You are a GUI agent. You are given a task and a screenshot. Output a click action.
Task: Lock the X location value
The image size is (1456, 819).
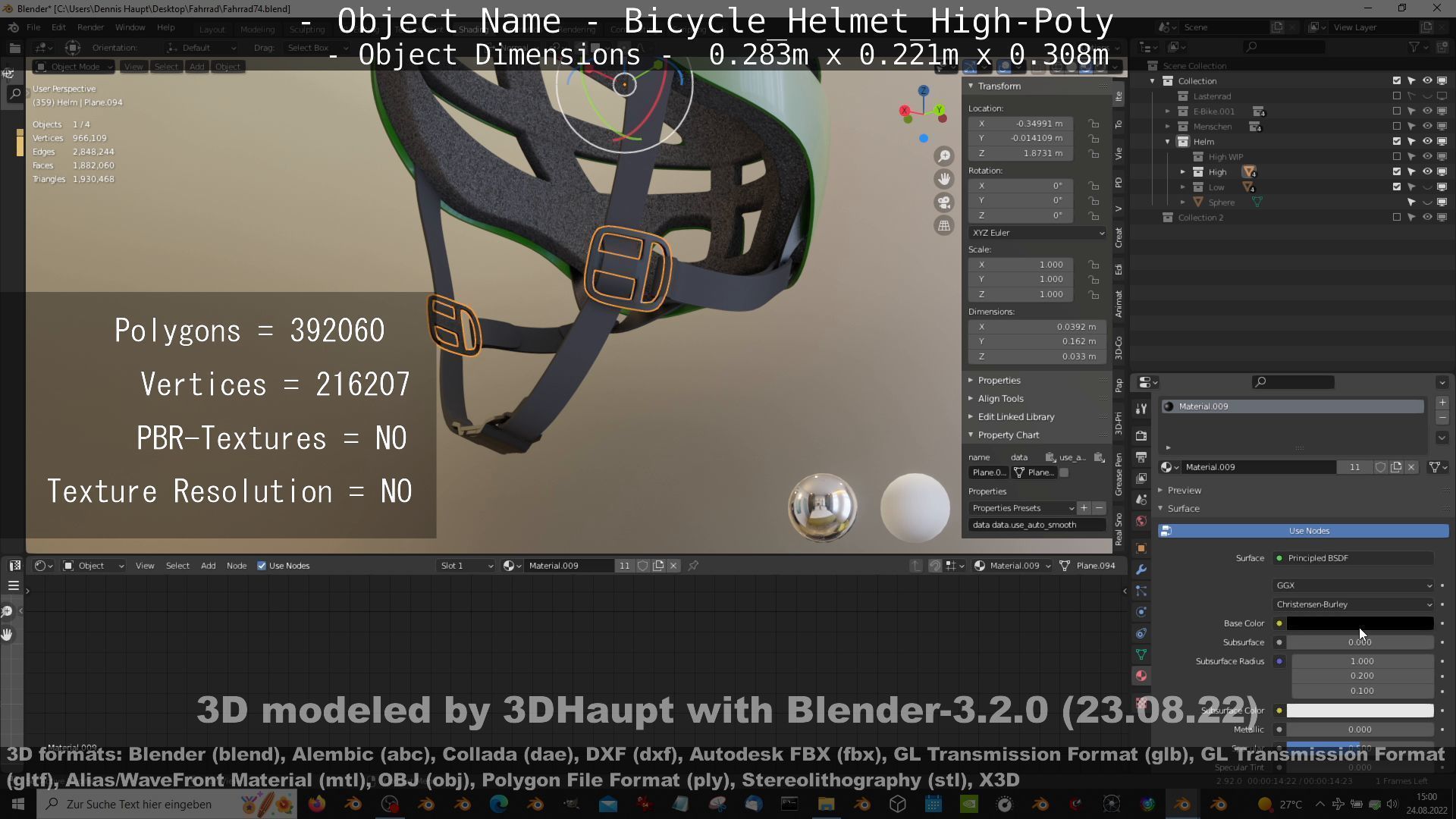(1094, 124)
